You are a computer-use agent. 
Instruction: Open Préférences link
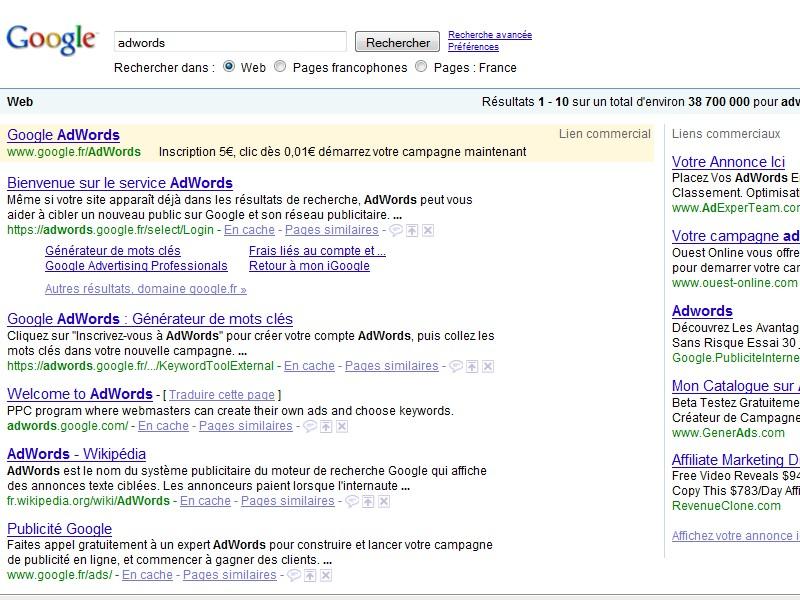click(x=473, y=46)
